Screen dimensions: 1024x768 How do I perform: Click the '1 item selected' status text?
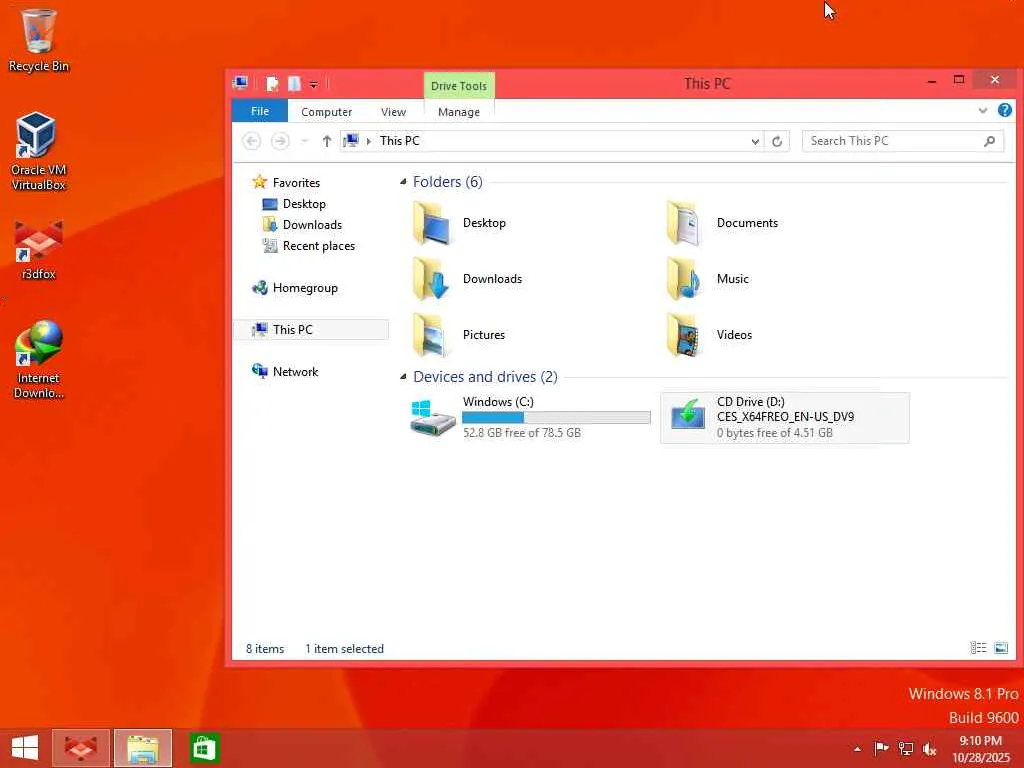click(x=345, y=648)
